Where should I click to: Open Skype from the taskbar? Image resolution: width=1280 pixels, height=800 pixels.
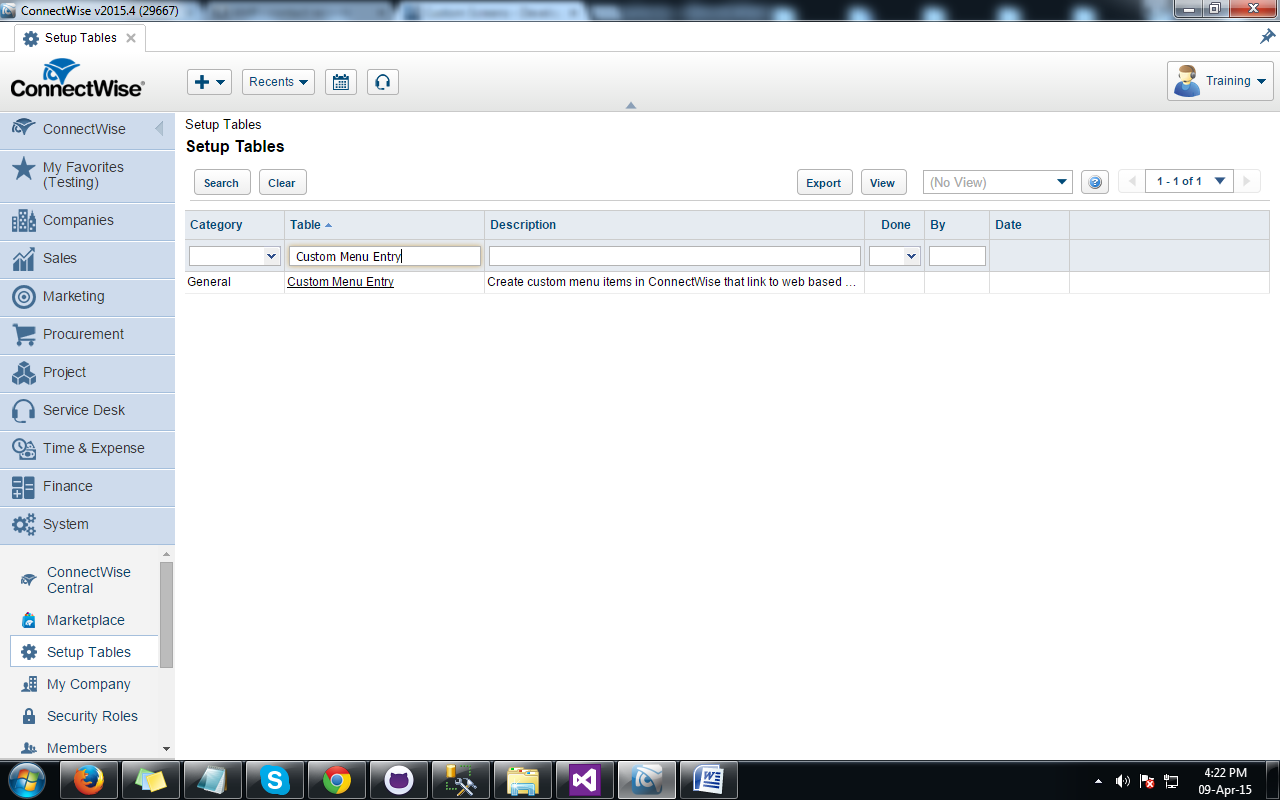pos(275,780)
